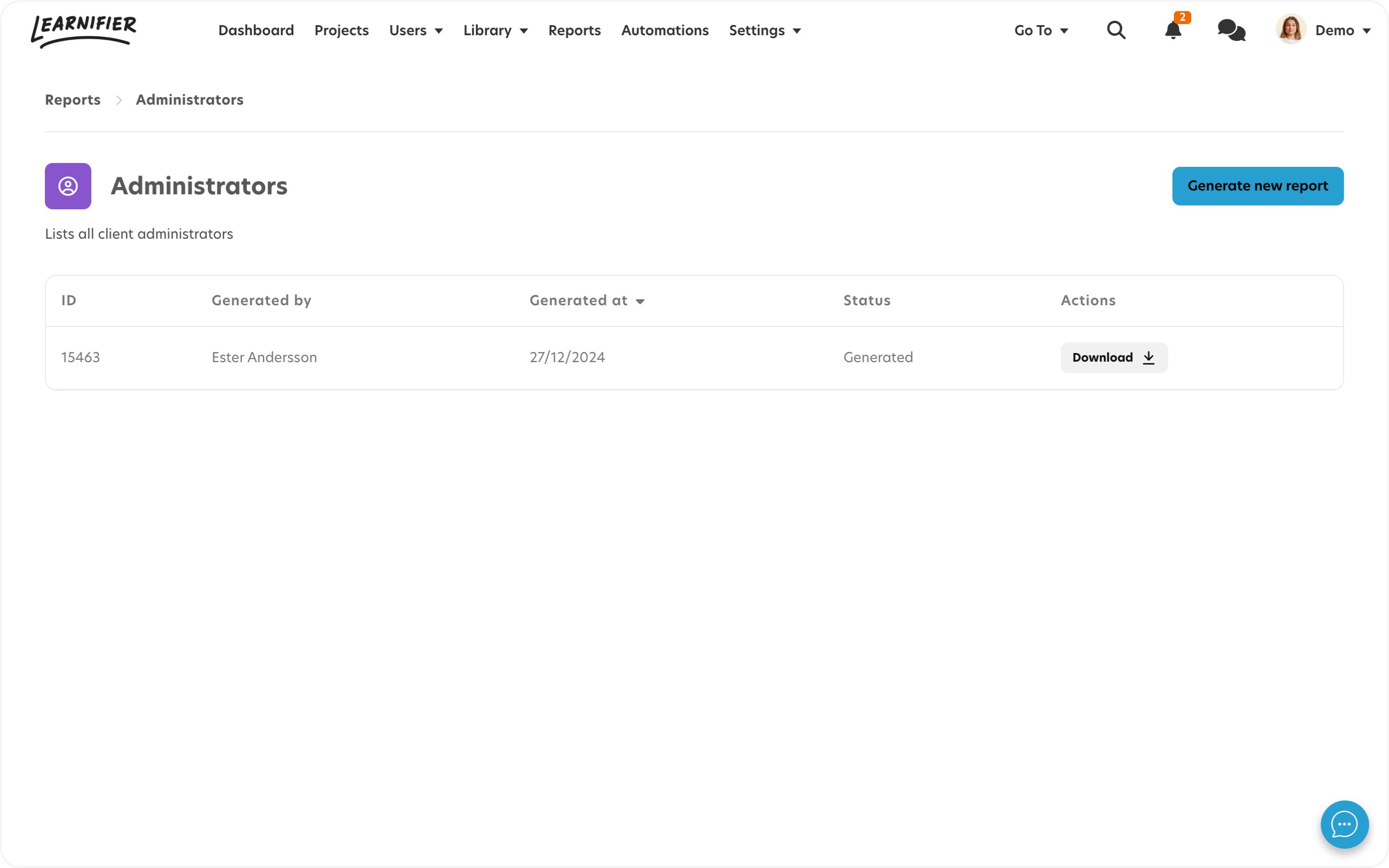The height and width of the screenshot is (868, 1389).
Task: Click the orange notification count badge
Action: coord(1182,17)
